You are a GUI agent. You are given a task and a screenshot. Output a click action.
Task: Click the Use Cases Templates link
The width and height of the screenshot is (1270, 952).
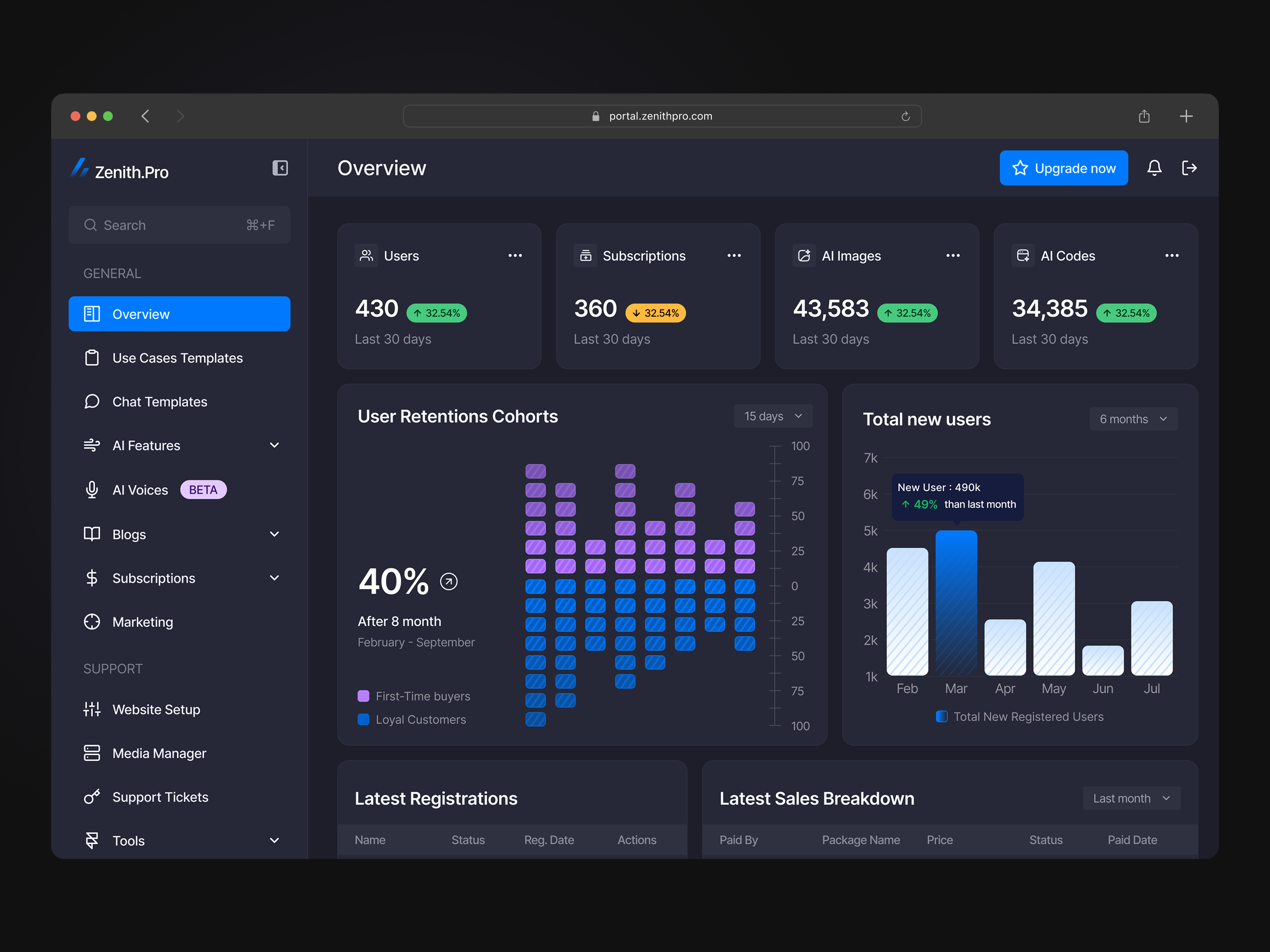coord(177,357)
